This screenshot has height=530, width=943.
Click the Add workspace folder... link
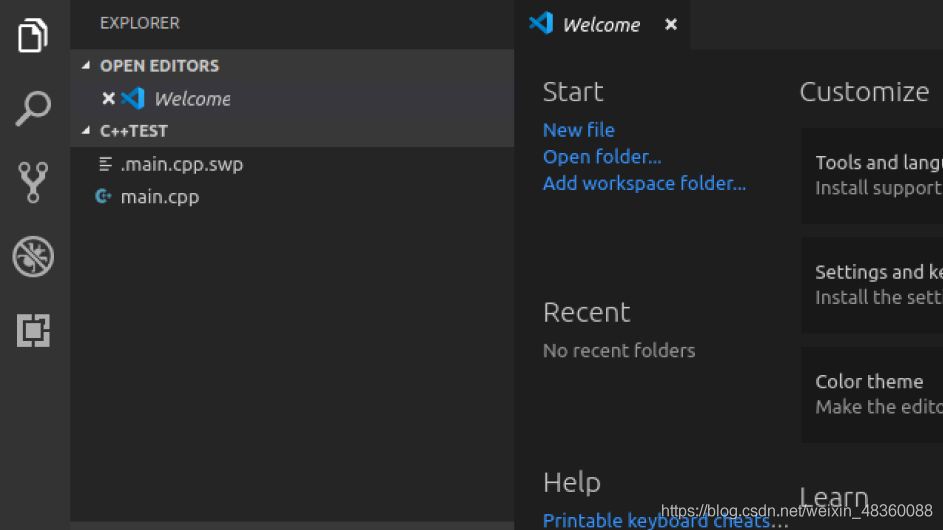coord(644,183)
